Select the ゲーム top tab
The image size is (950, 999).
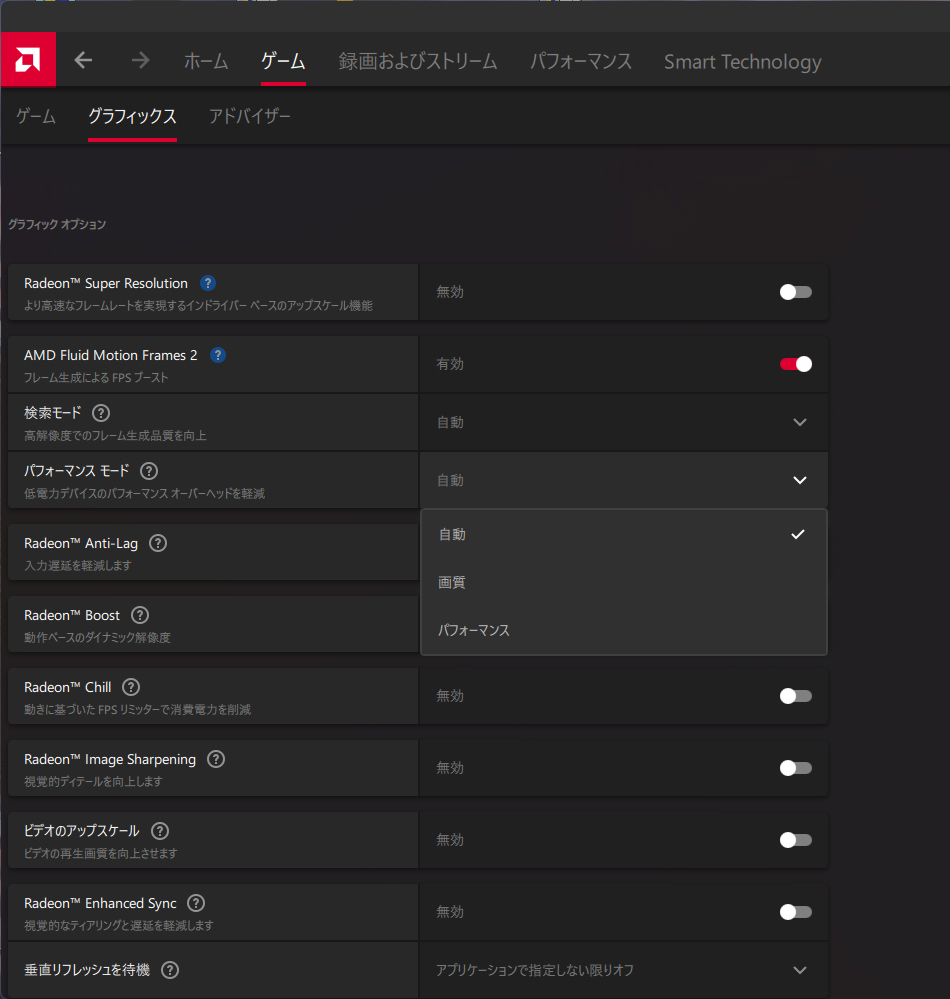click(x=283, y=61)
